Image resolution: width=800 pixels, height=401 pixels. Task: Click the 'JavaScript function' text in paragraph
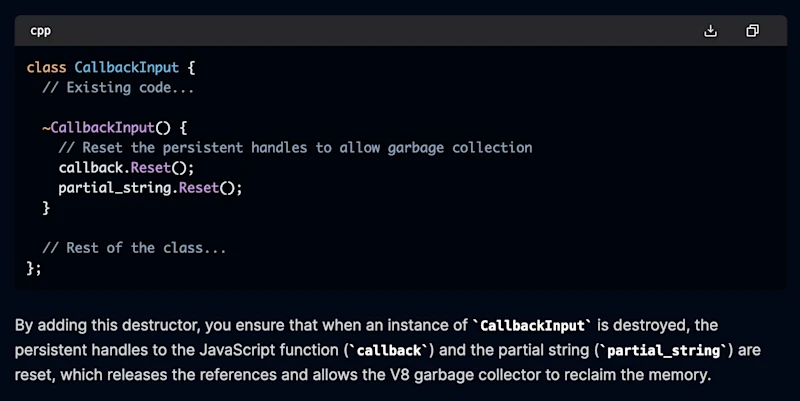point(269,350)
